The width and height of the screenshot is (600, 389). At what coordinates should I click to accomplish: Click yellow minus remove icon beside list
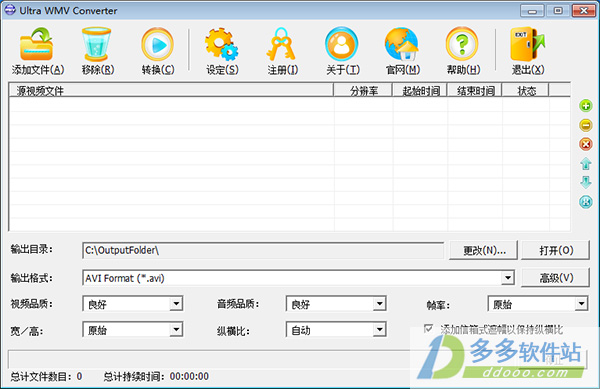585,125
